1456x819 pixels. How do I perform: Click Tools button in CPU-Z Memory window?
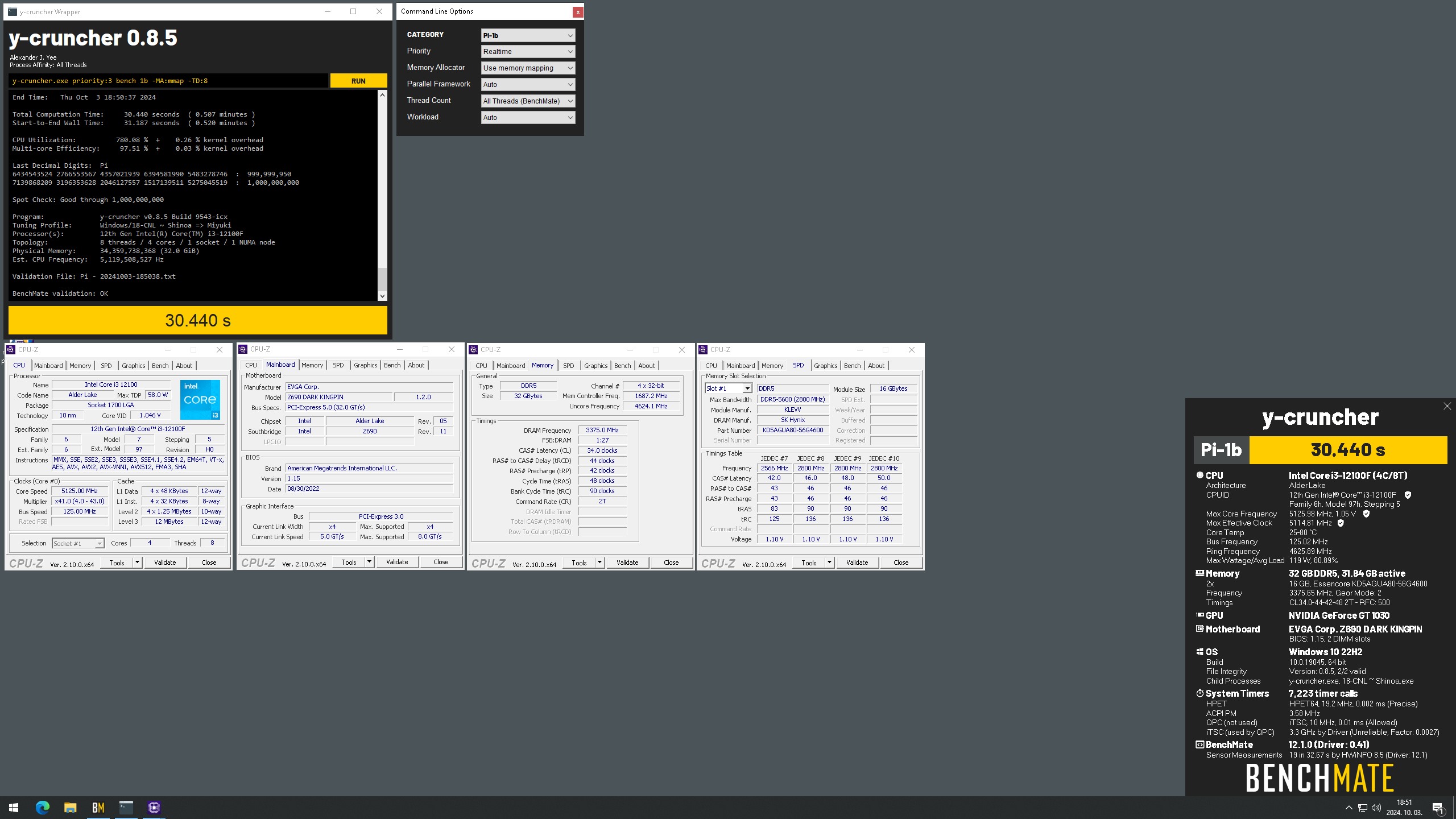(x=579, y=562)
